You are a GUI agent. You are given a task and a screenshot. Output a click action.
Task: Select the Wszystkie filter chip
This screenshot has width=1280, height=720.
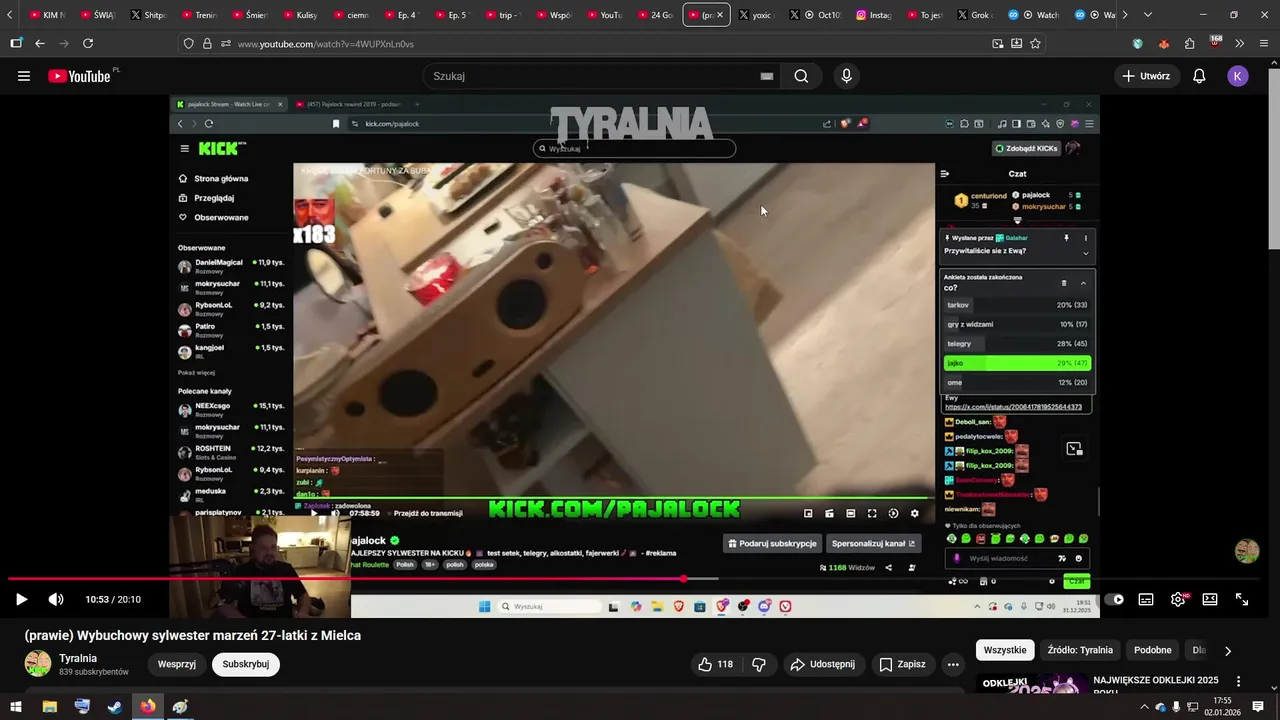pyautogui.click(x=1005, y=650)
